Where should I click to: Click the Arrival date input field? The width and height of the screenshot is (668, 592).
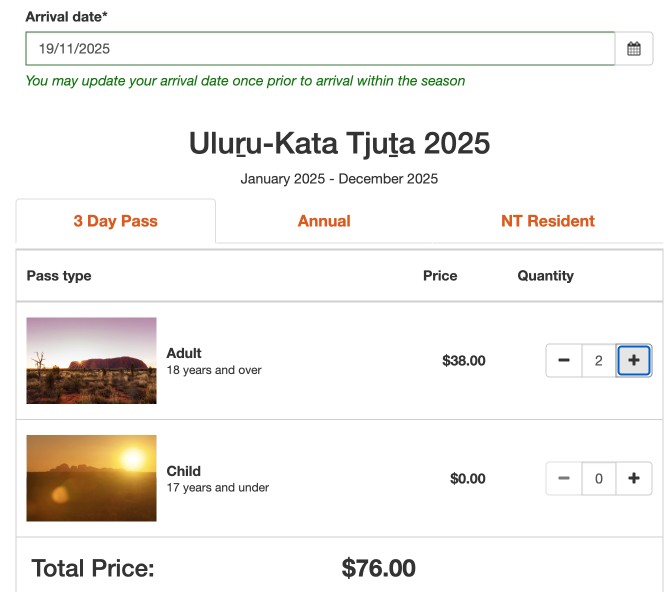tap(320, 49)
